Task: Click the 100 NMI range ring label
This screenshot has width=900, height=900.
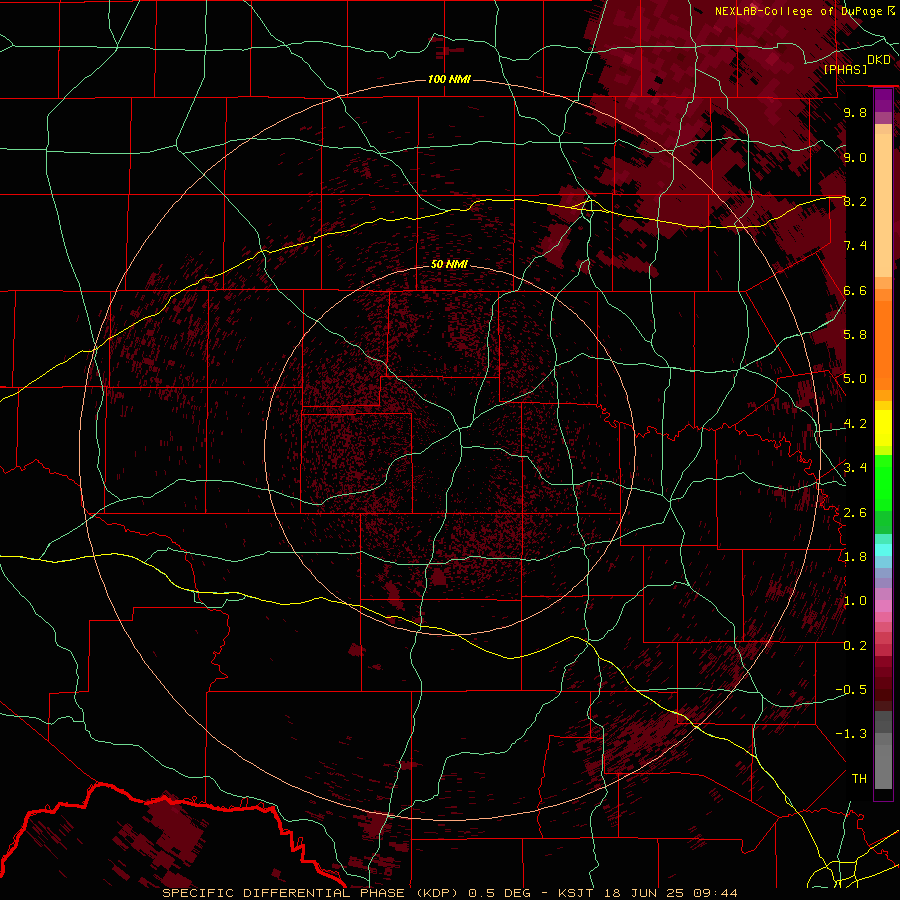Action: pyautogui.click(x=449, y=79)
